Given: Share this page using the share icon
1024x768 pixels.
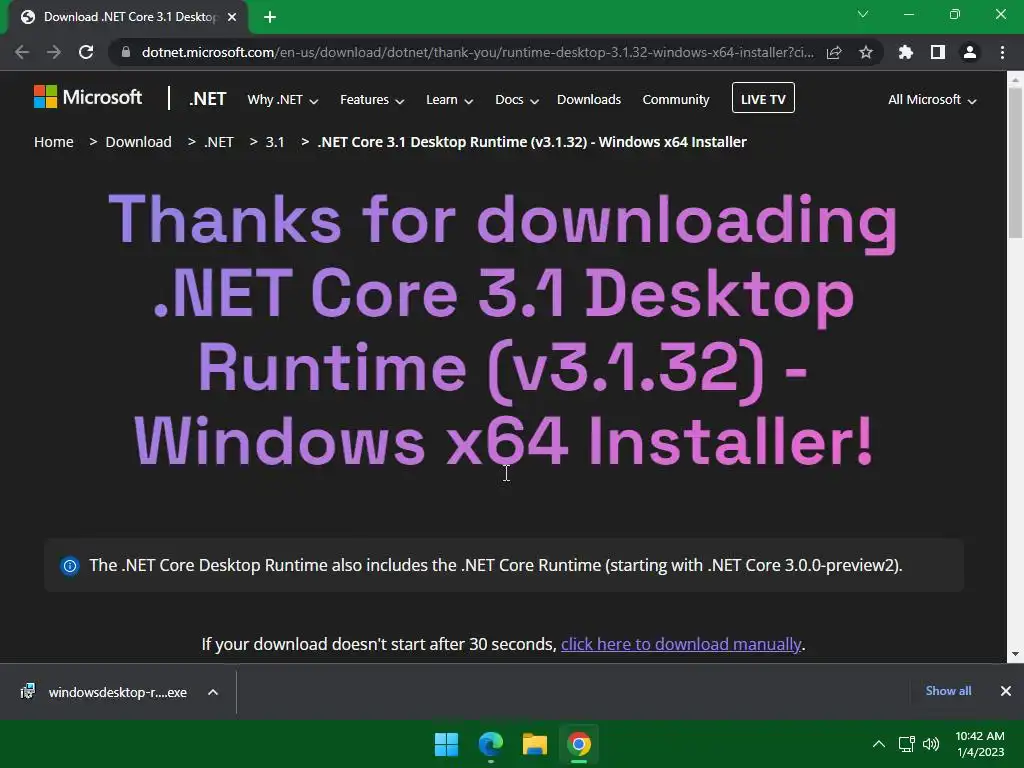Looking at the screenshot, I should pyautogui.click(x=834, y=52).
